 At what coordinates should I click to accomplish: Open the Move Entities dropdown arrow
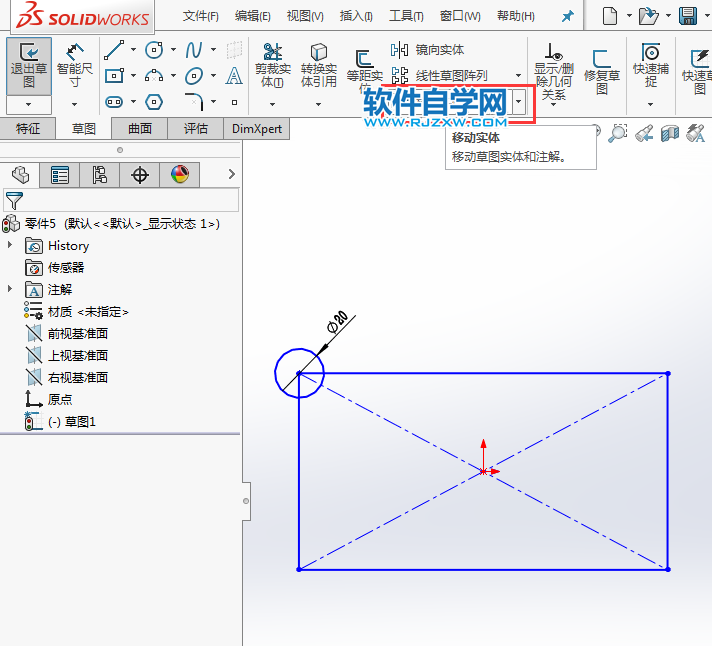click(518, 101)
